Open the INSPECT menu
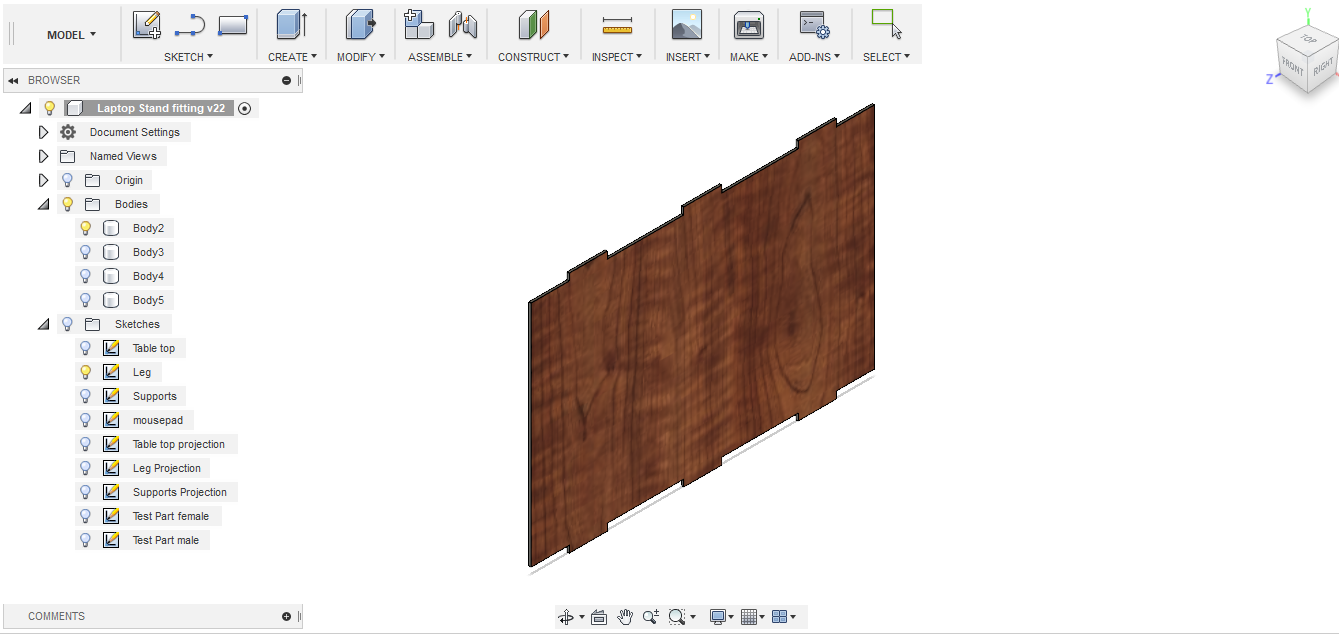The image size is (1339, 634). 616,57
